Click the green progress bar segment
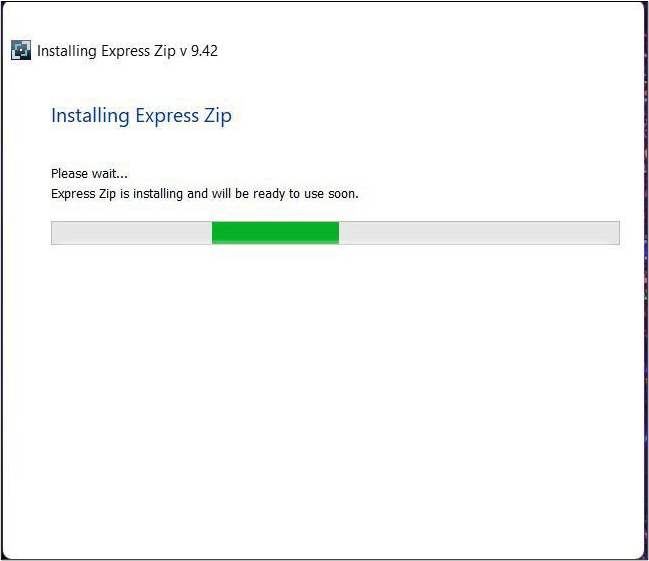 (275, 233)
